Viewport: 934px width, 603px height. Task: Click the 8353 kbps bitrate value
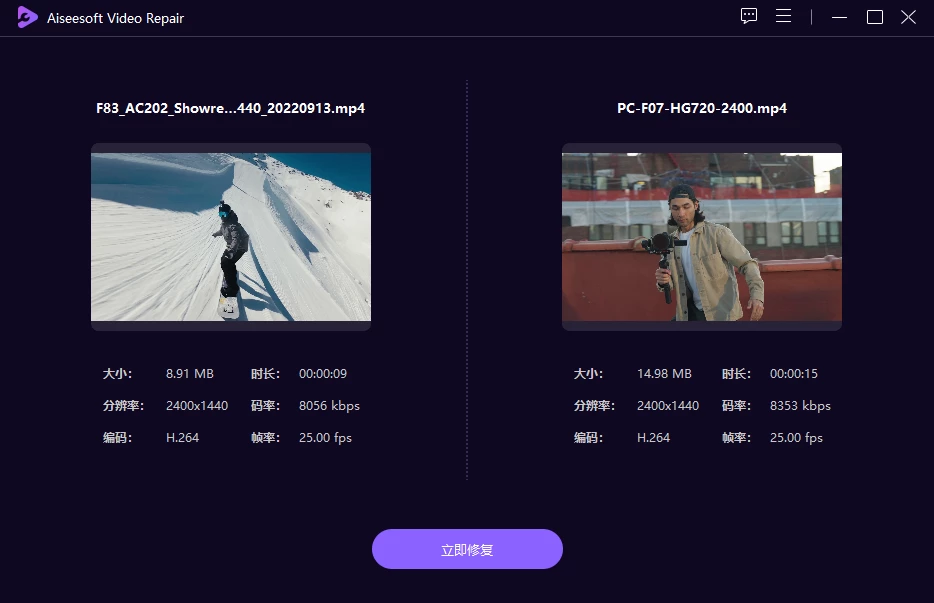800,406
